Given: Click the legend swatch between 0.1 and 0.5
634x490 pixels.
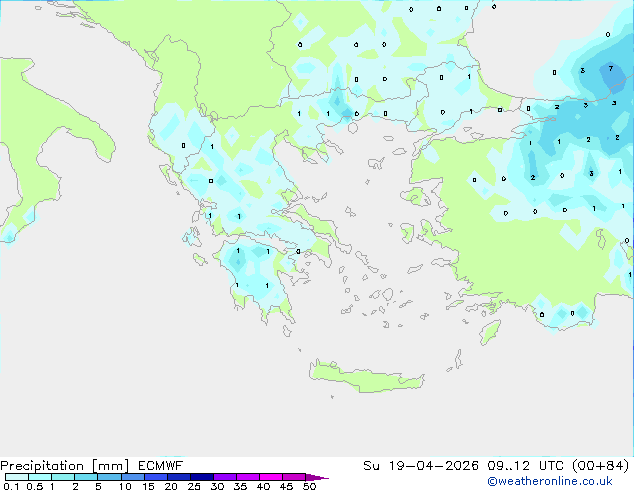Looking at the screenshot, I should pos(17,477).
